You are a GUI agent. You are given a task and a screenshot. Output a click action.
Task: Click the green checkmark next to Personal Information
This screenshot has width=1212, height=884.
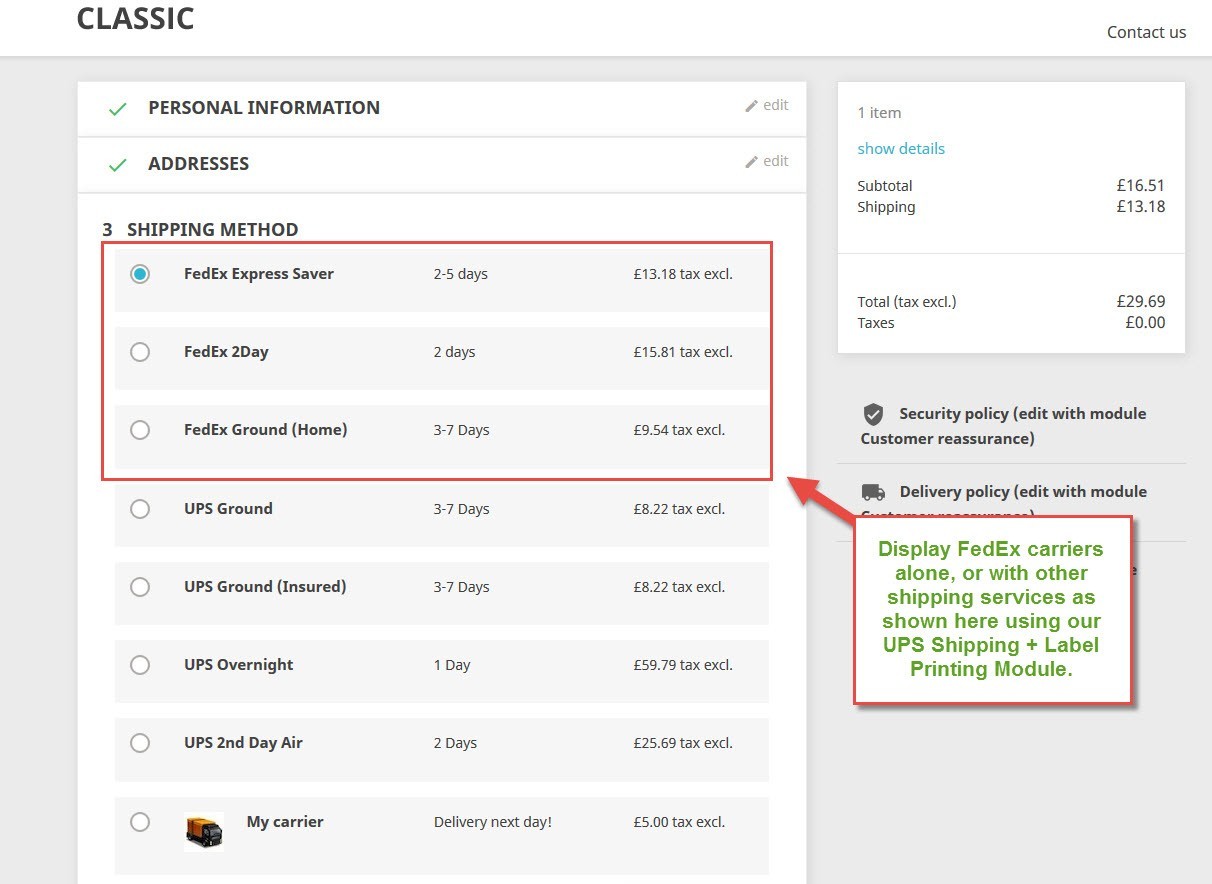[x=117, y=109]
